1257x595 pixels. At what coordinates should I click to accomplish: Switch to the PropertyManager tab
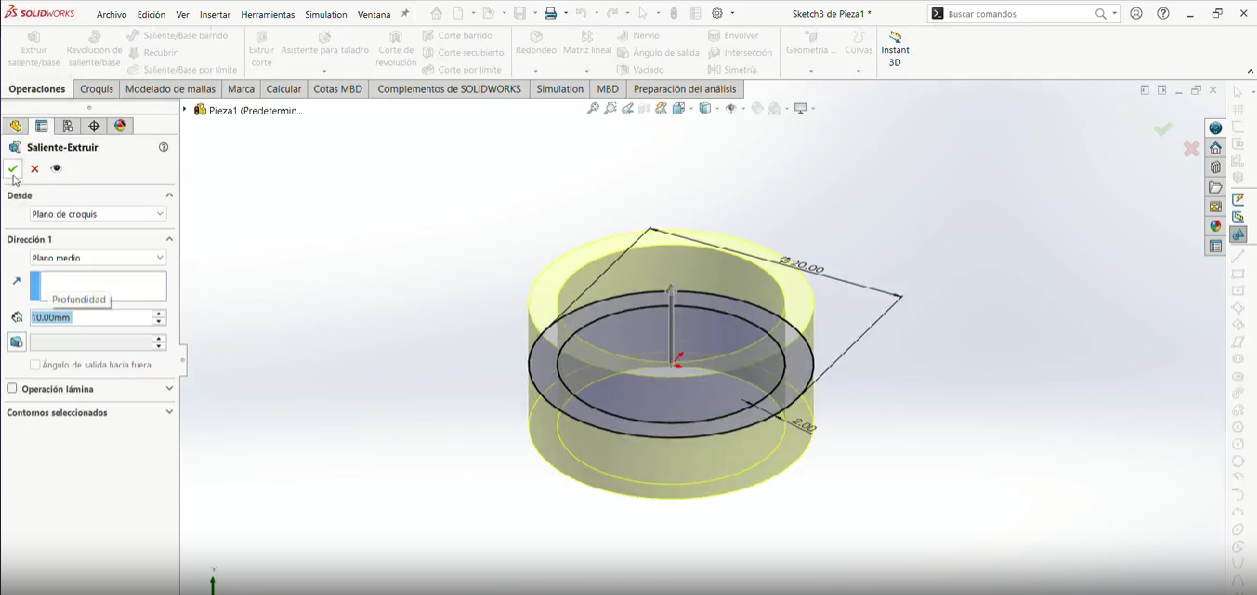[41, 126]
